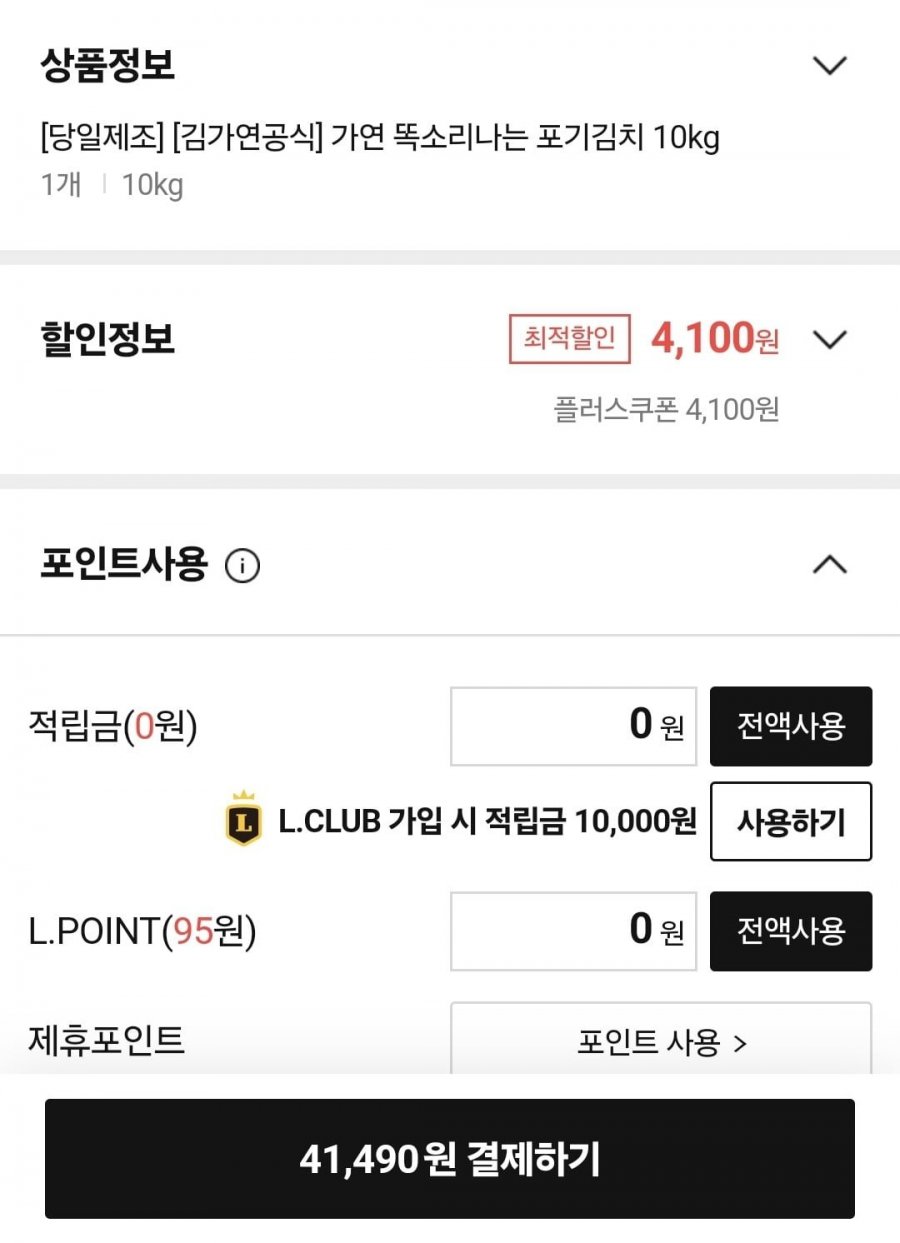Tap the 상품정보 section header

pyautogui.click(x=108, y=66)
